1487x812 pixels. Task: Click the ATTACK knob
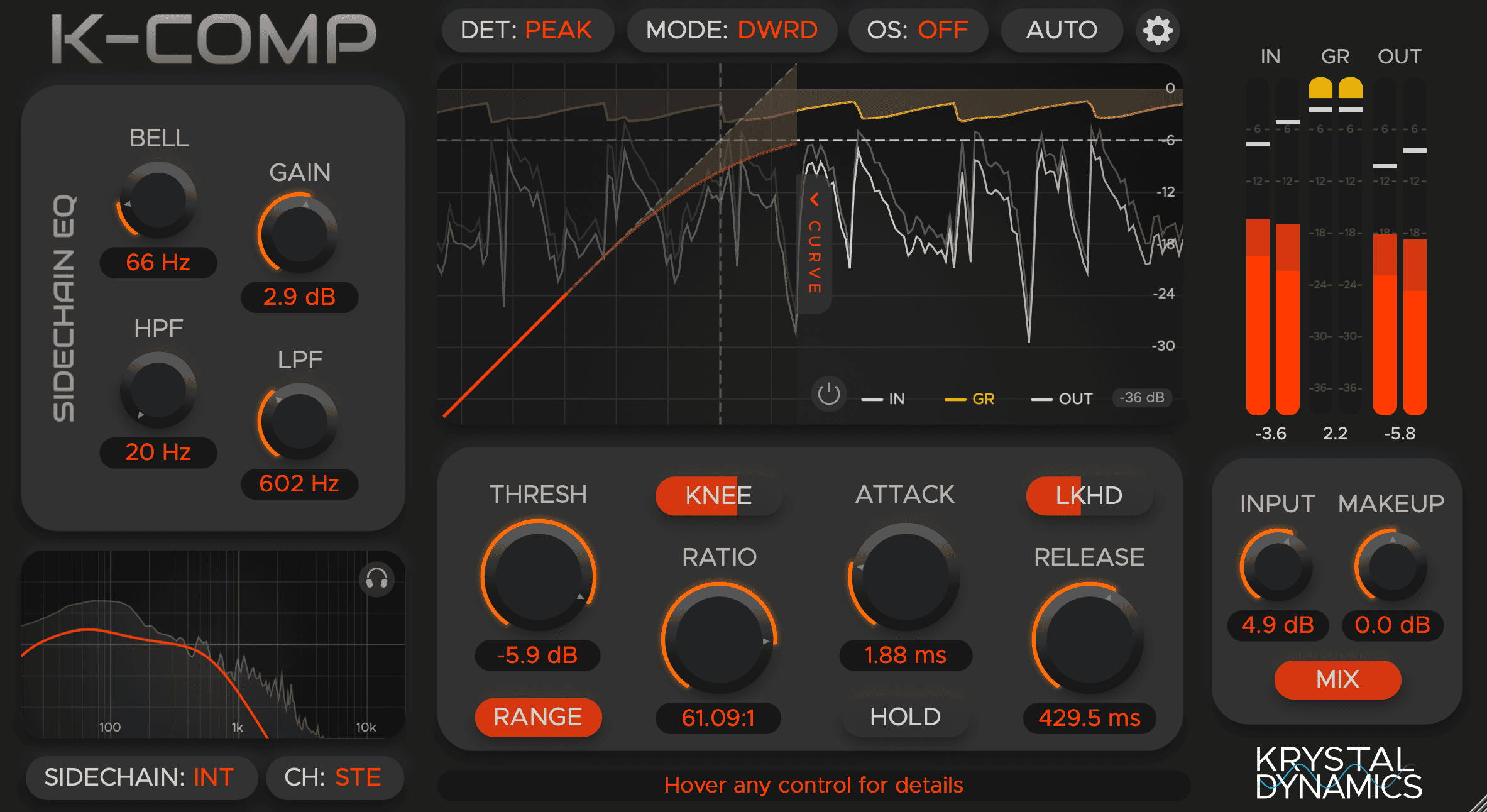point(905,576)
